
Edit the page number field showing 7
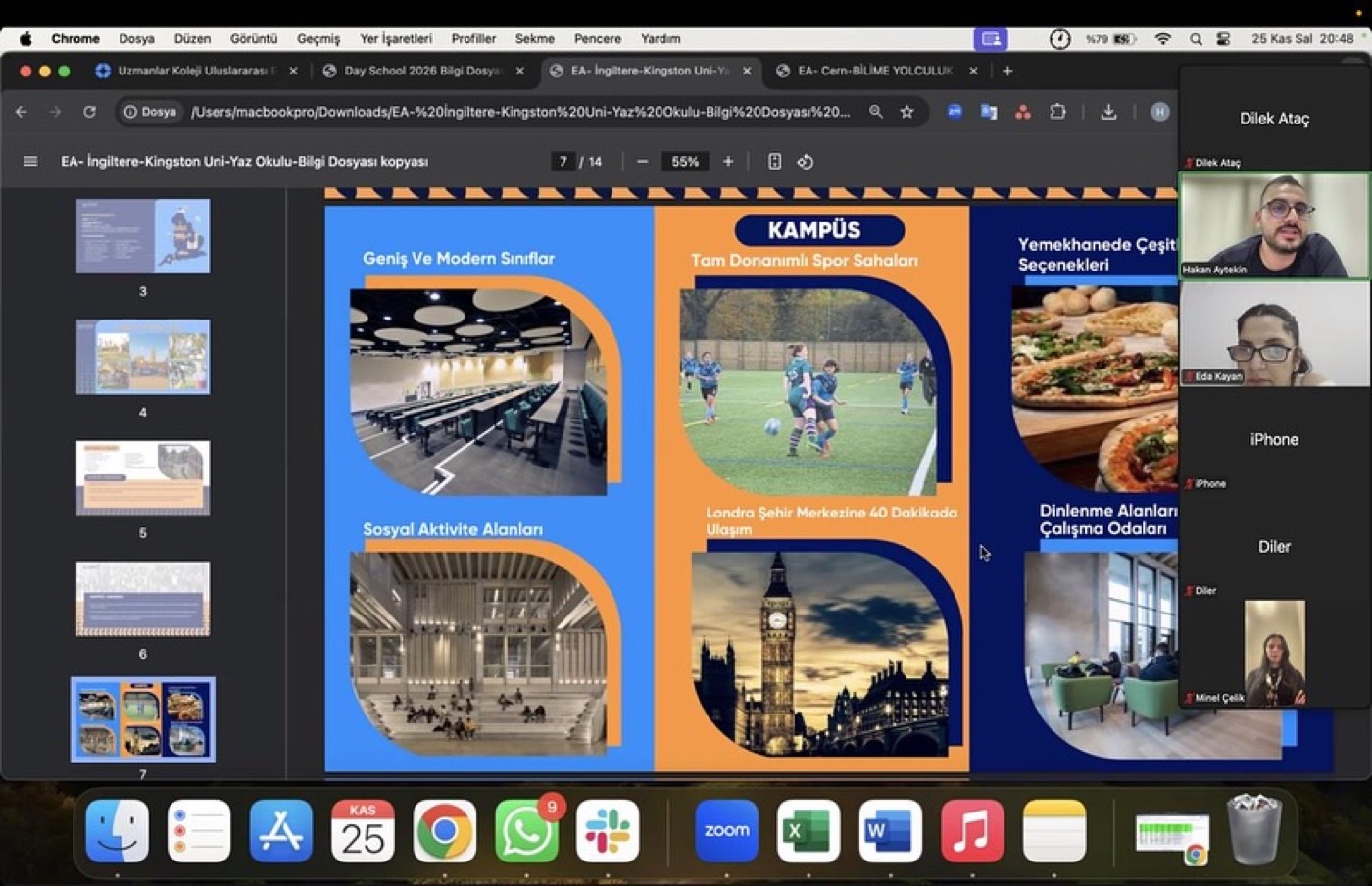click(563, 161)
